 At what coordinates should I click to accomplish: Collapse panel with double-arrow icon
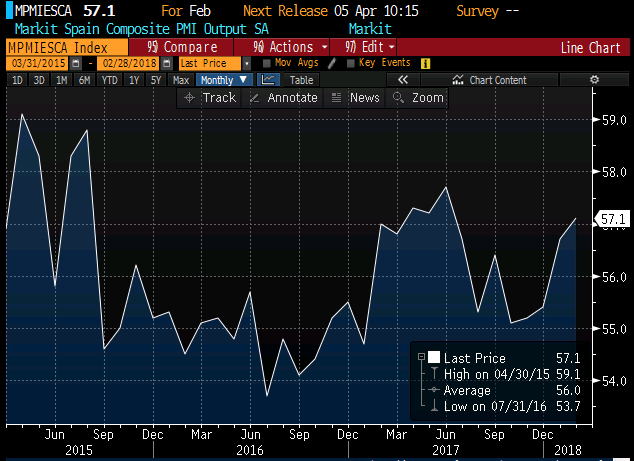point(404,80)
